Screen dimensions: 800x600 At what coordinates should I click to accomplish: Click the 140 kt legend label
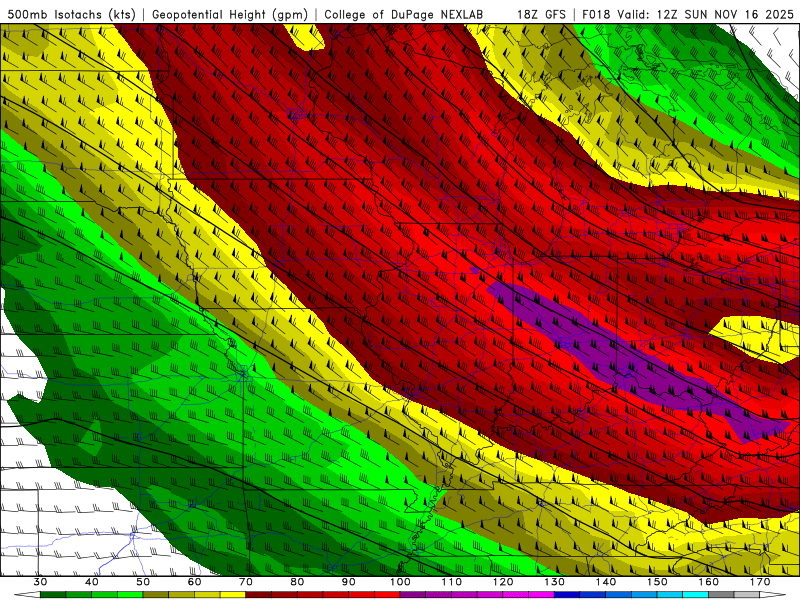click(606, 582)
